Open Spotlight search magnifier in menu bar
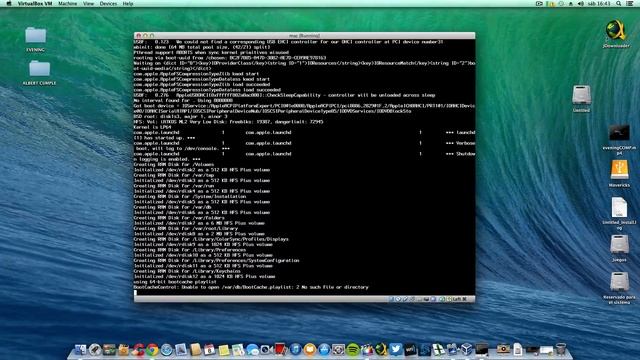The width and height of the screenshot is (640, 360). [x=619, y=3]
